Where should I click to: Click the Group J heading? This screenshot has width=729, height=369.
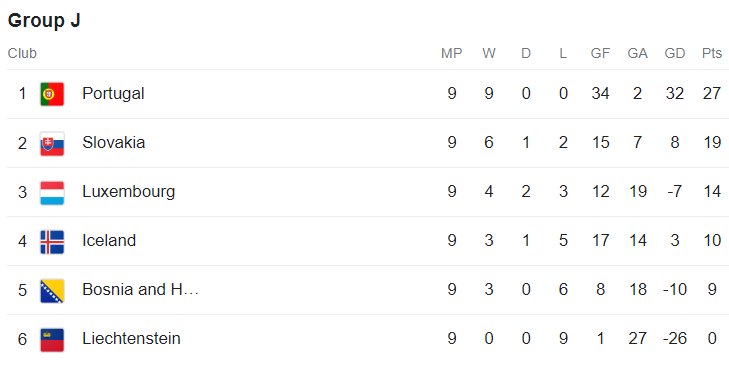(x=44, y=20)
